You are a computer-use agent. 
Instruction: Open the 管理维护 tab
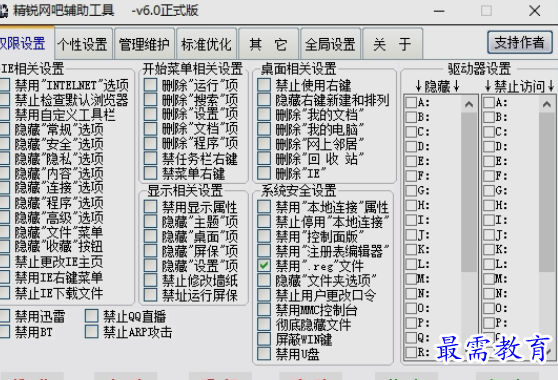pyautogui.click(x=144, y=44)
